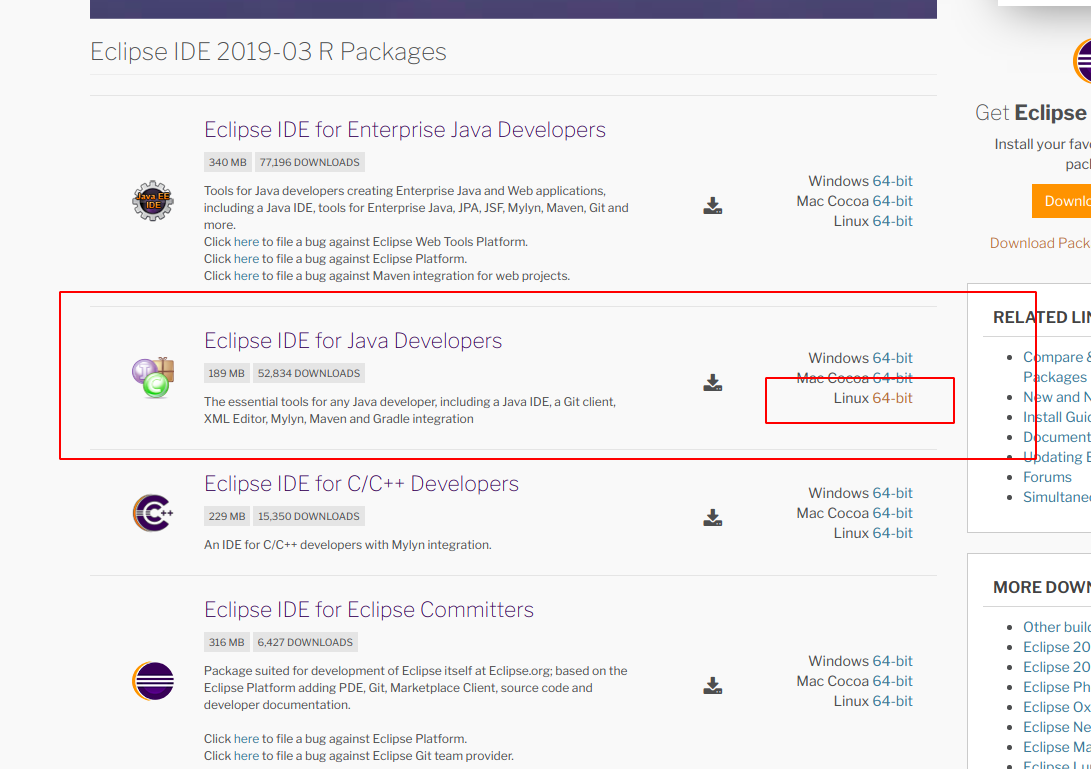Image resolution: width=1091 pixels, height=769 pixels.
Task: Open Eclipse Oxygen link under More Downloads
Action: (1057, 707)
